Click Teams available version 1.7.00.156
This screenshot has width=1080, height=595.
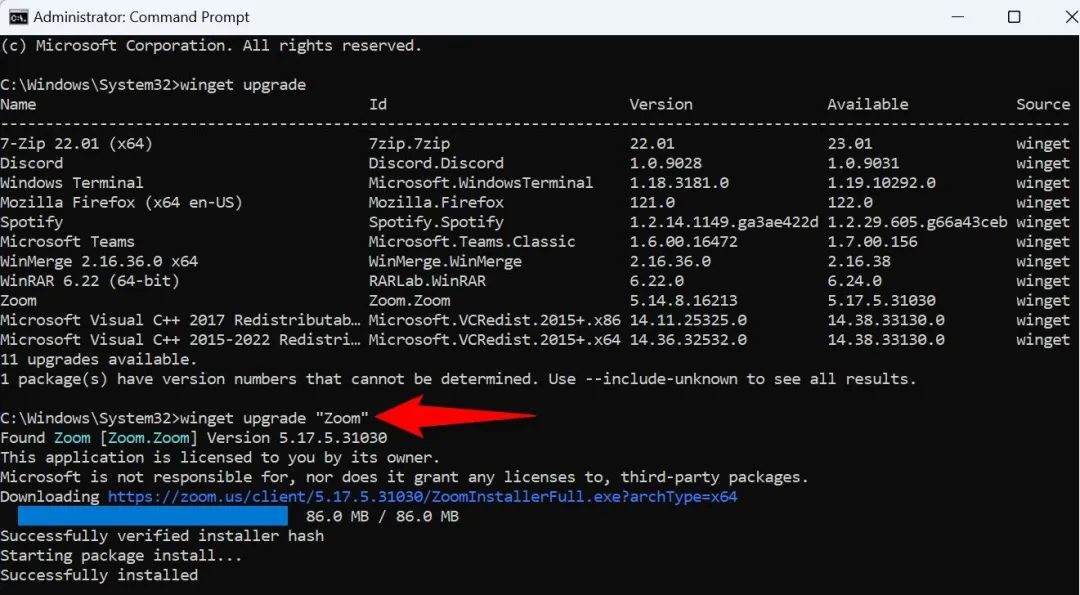pyautogui.click(x=873, y=242)
